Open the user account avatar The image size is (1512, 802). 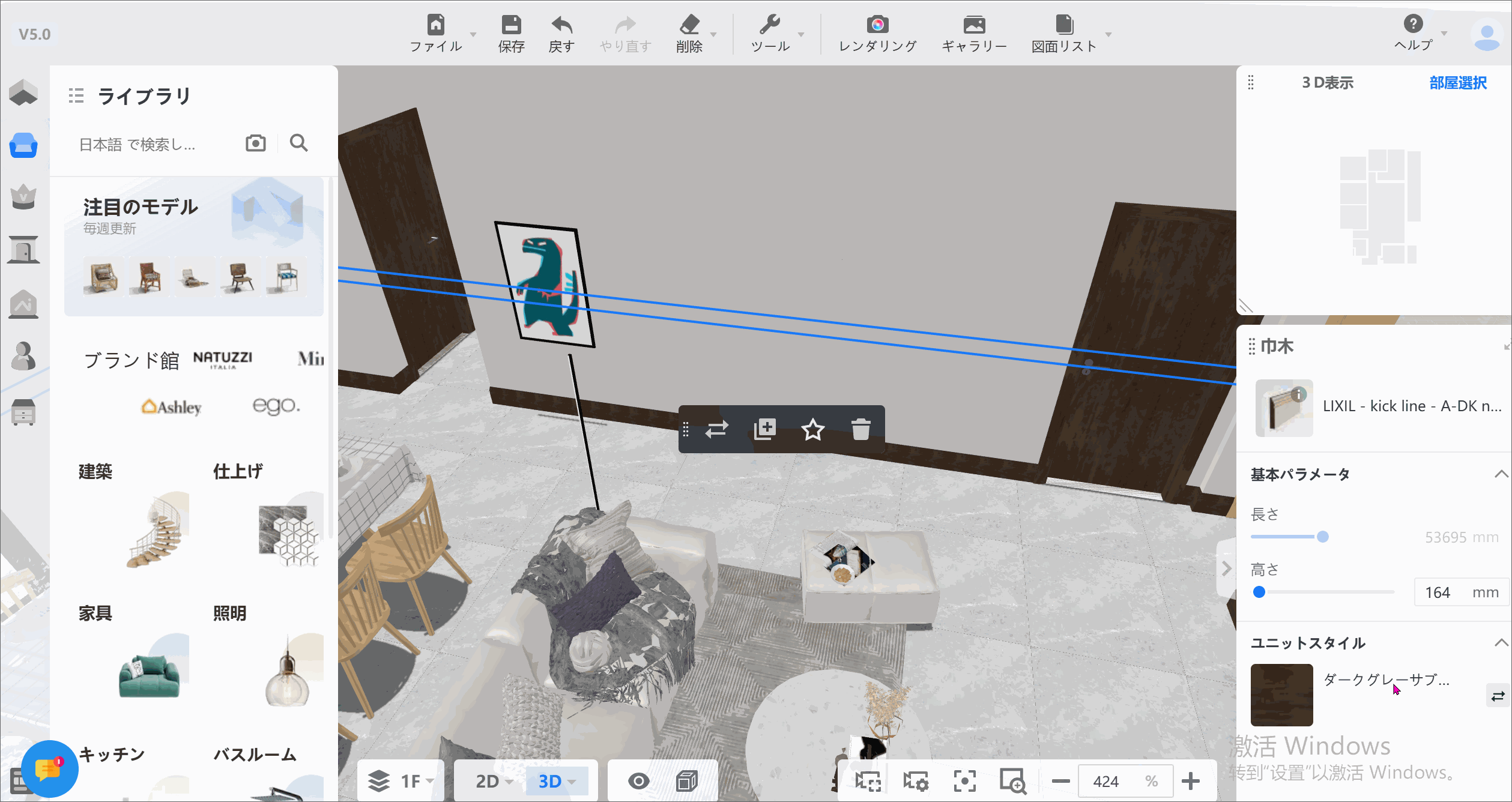tap(1487, 35)
